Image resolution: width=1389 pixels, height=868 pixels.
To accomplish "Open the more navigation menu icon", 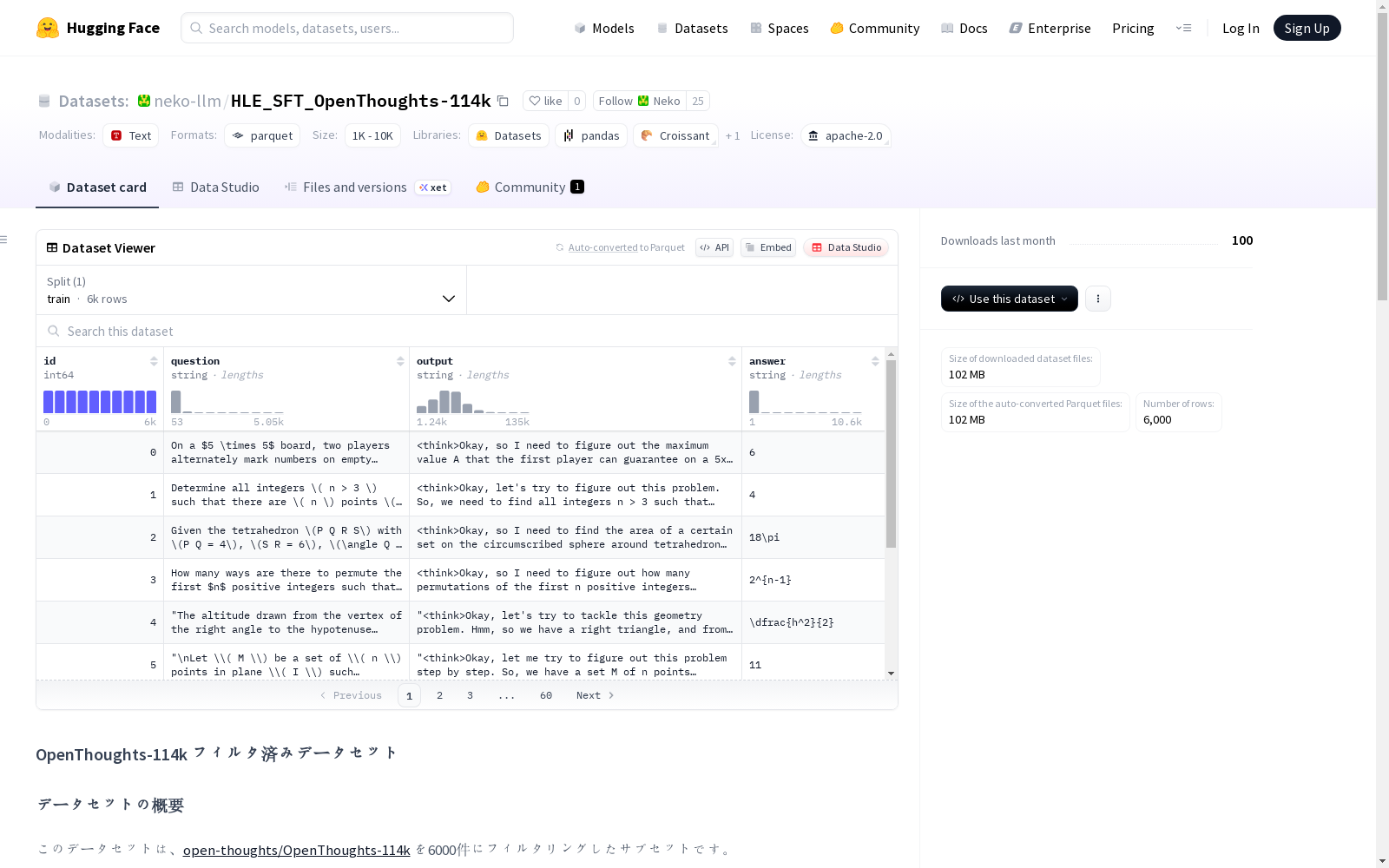I will point(1183,28).
